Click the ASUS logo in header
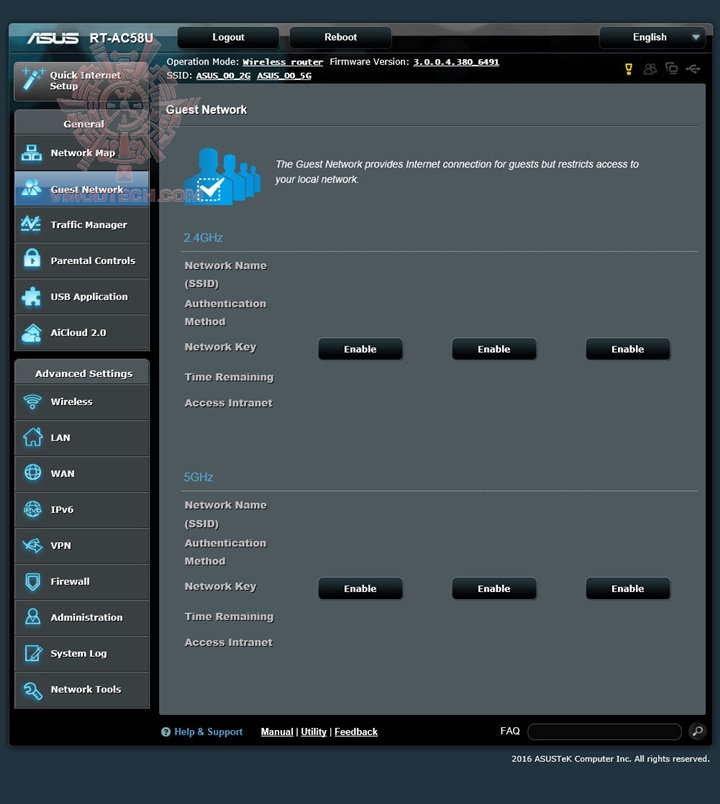720x804 pixels. pos(53,38)
